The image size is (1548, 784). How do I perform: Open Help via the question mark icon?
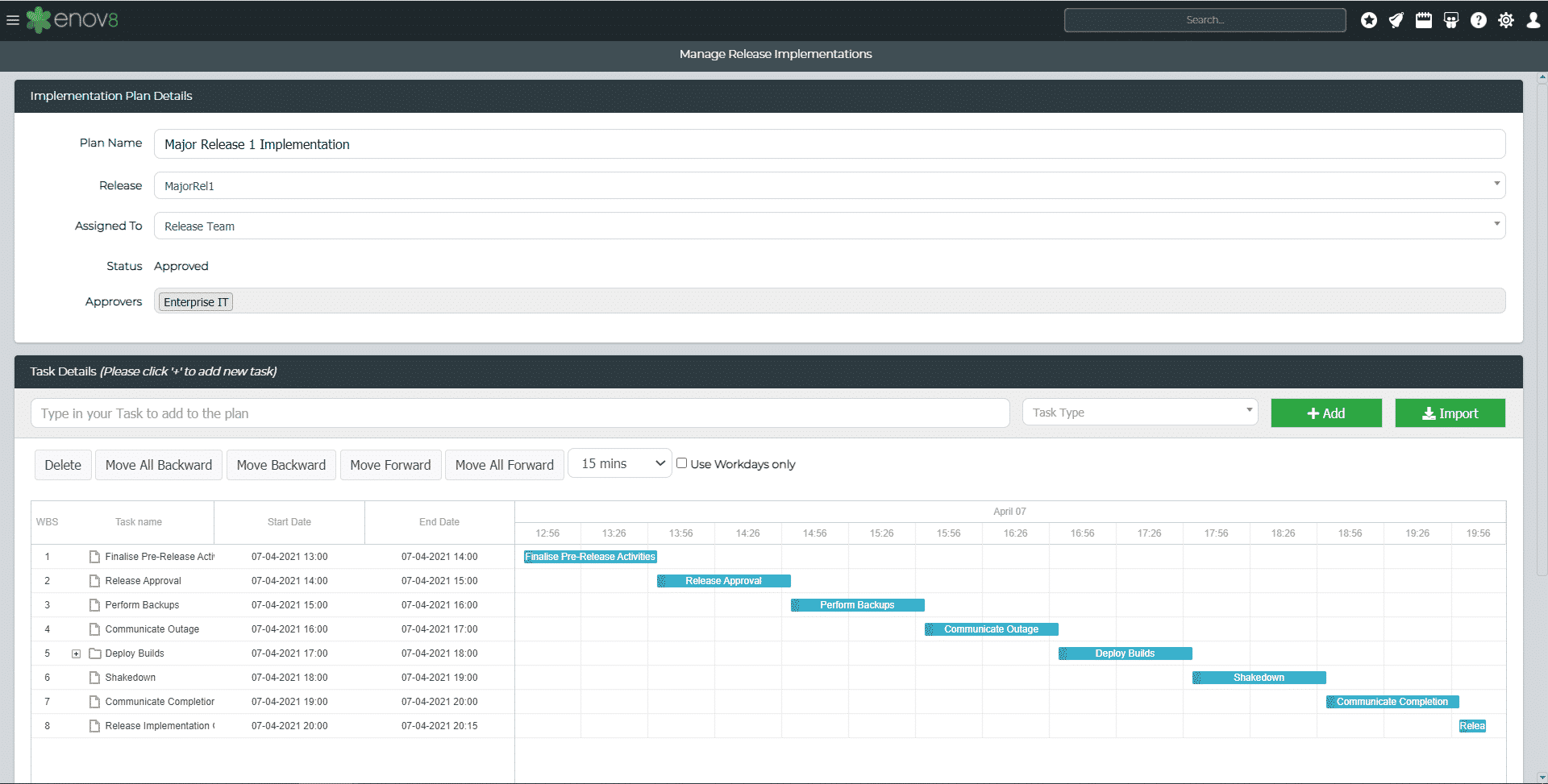click(1479, 20)
